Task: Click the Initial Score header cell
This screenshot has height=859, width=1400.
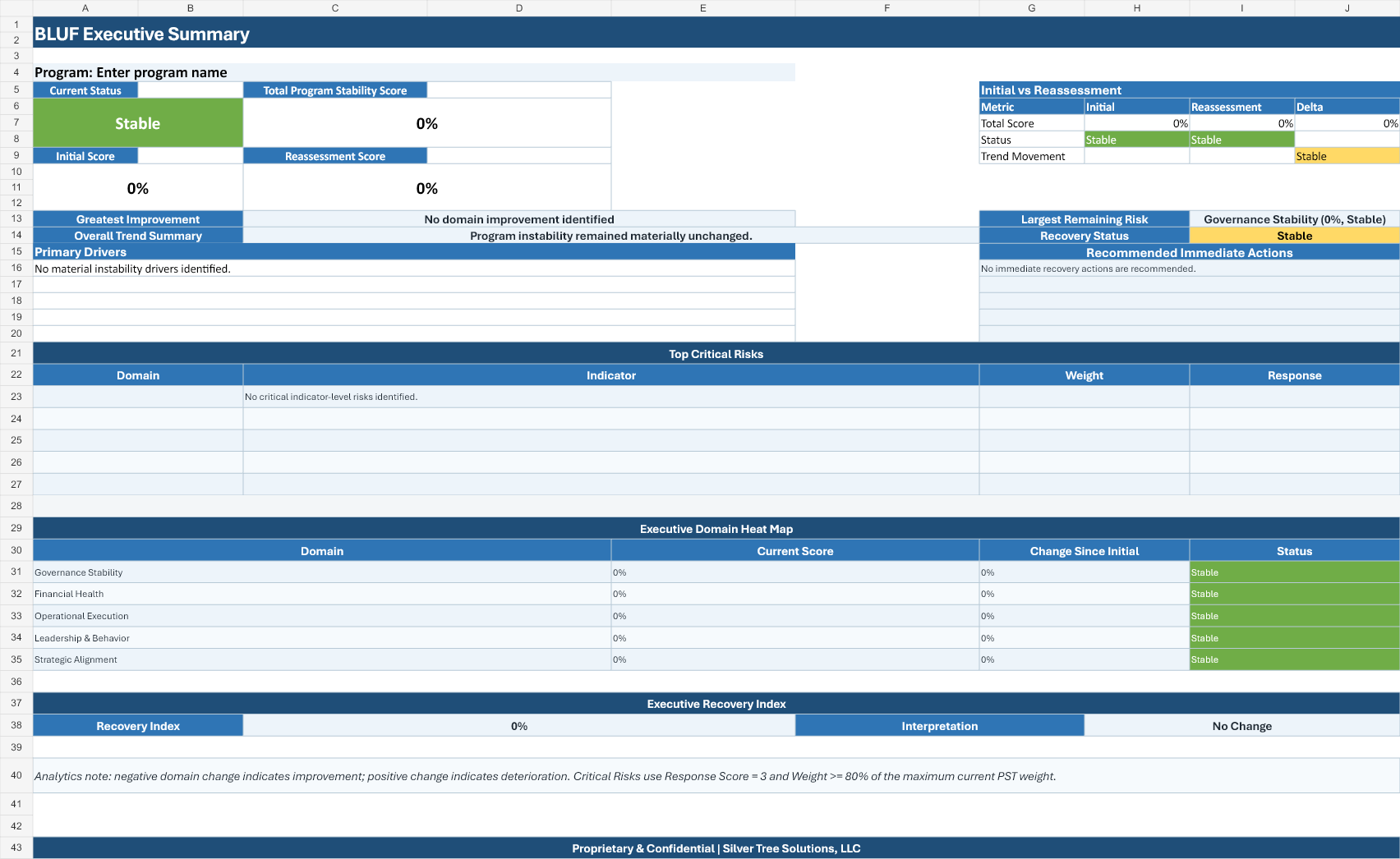Action: (85, 156)
